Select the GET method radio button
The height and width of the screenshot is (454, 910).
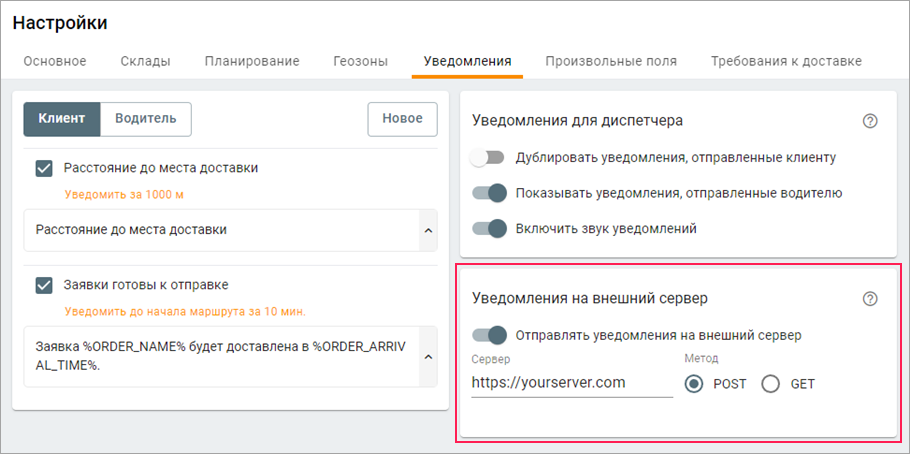(x=771, y=383)
